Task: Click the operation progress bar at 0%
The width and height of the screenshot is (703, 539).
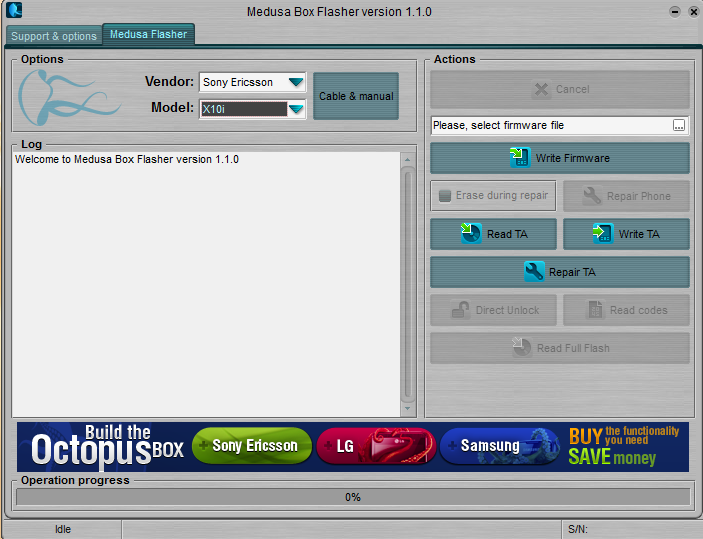Action: 353,497
